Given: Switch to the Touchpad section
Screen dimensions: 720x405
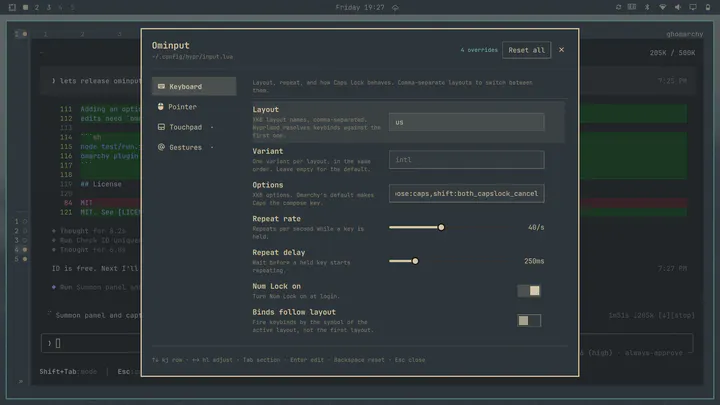Looking at the screenshot, I should pyautogui.click(x=194, y=127).
